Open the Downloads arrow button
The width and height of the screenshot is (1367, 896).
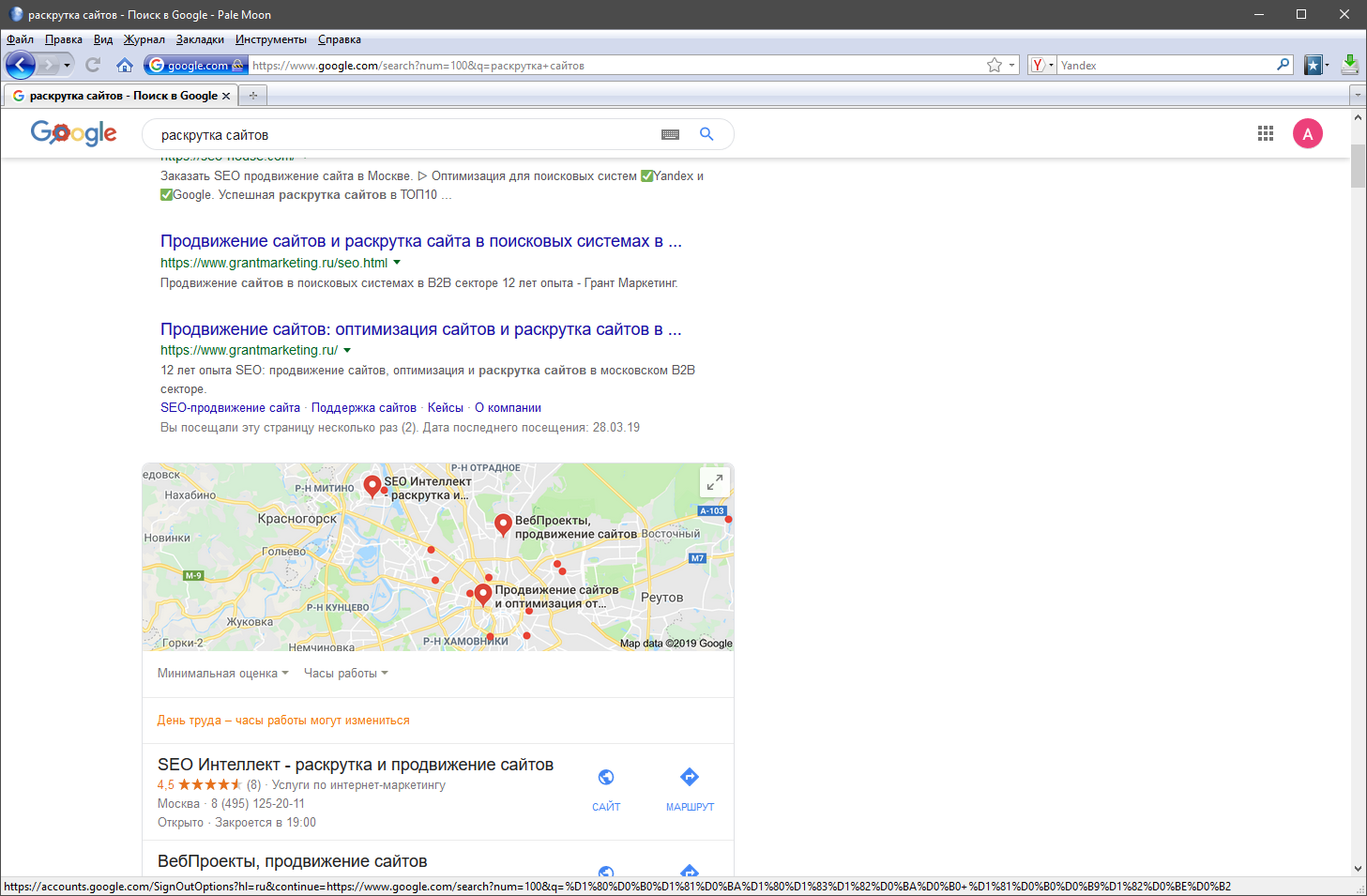click(x=1349, y=65)
